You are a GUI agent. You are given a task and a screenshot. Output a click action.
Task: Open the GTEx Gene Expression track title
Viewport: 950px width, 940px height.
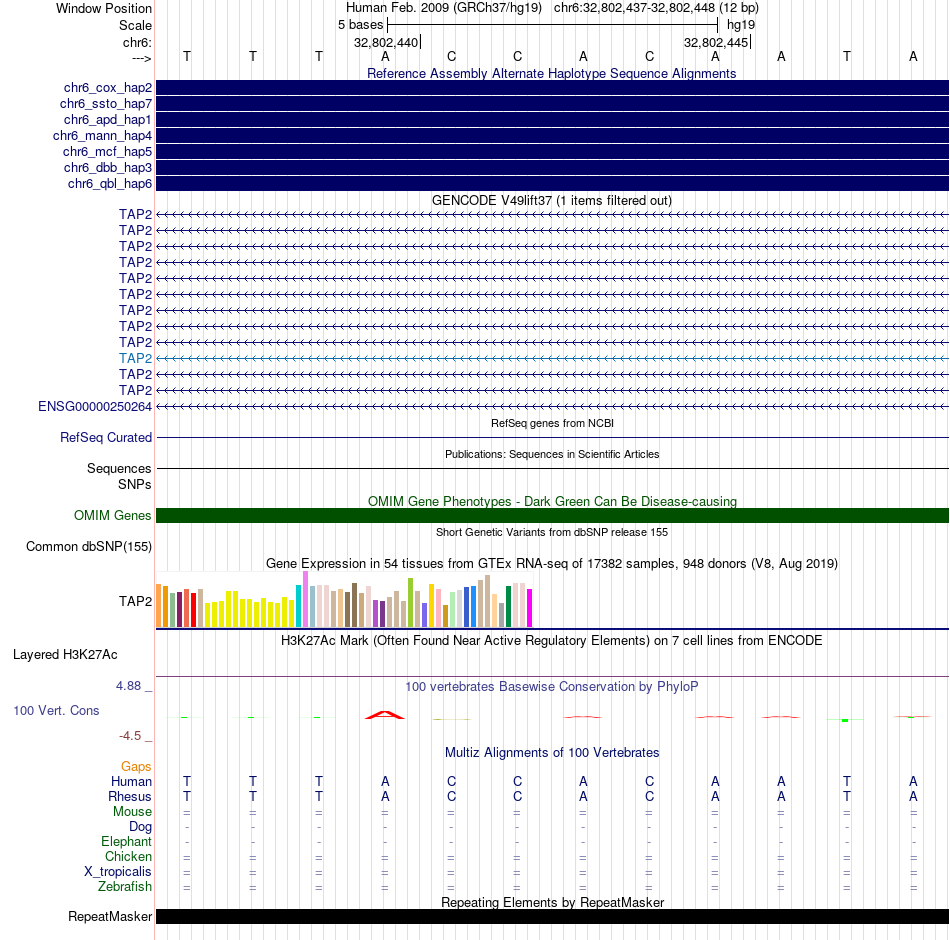pyautogui.click(x=551, y=564)
